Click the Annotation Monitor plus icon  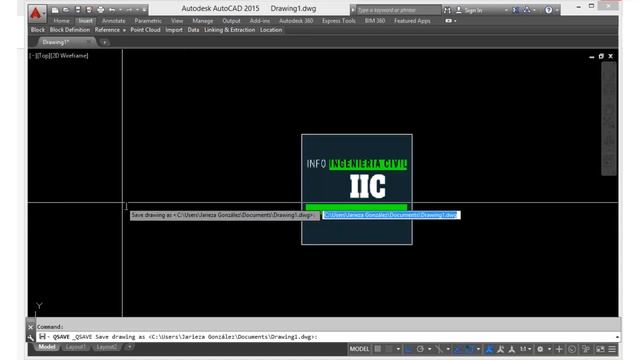pyautogui.click(x=559, y=349)
